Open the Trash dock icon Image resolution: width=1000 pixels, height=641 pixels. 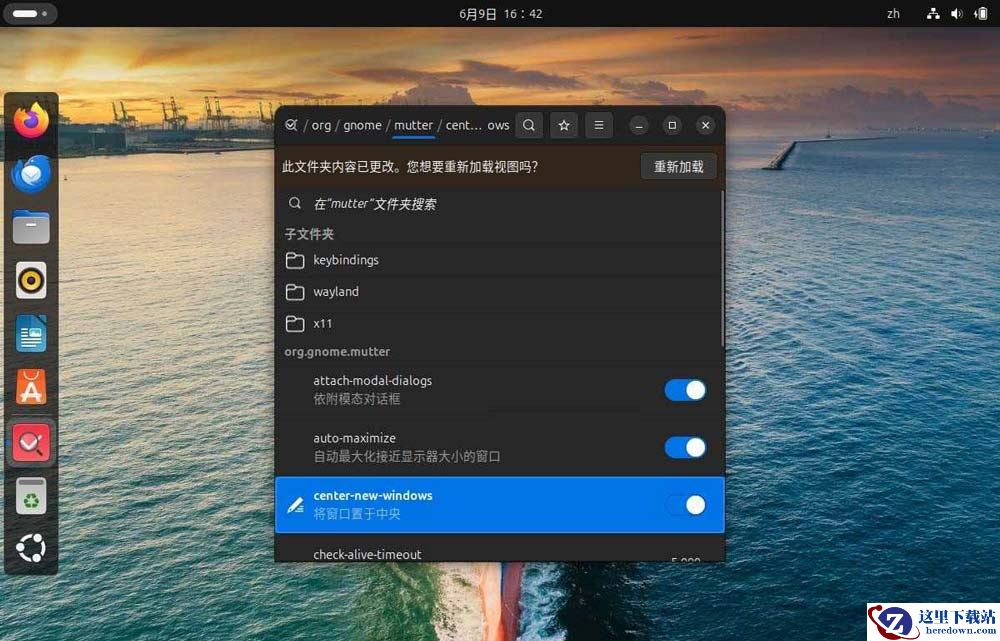point(31,496)
